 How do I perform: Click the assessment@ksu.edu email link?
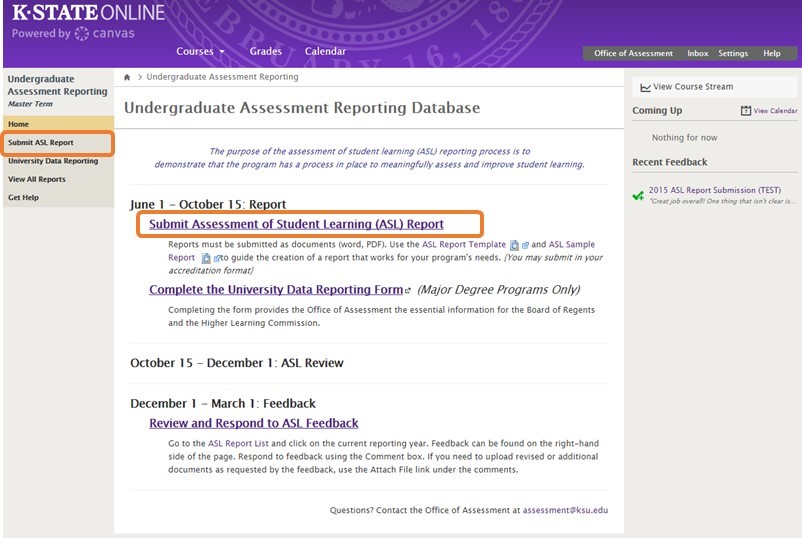(565, 510)
